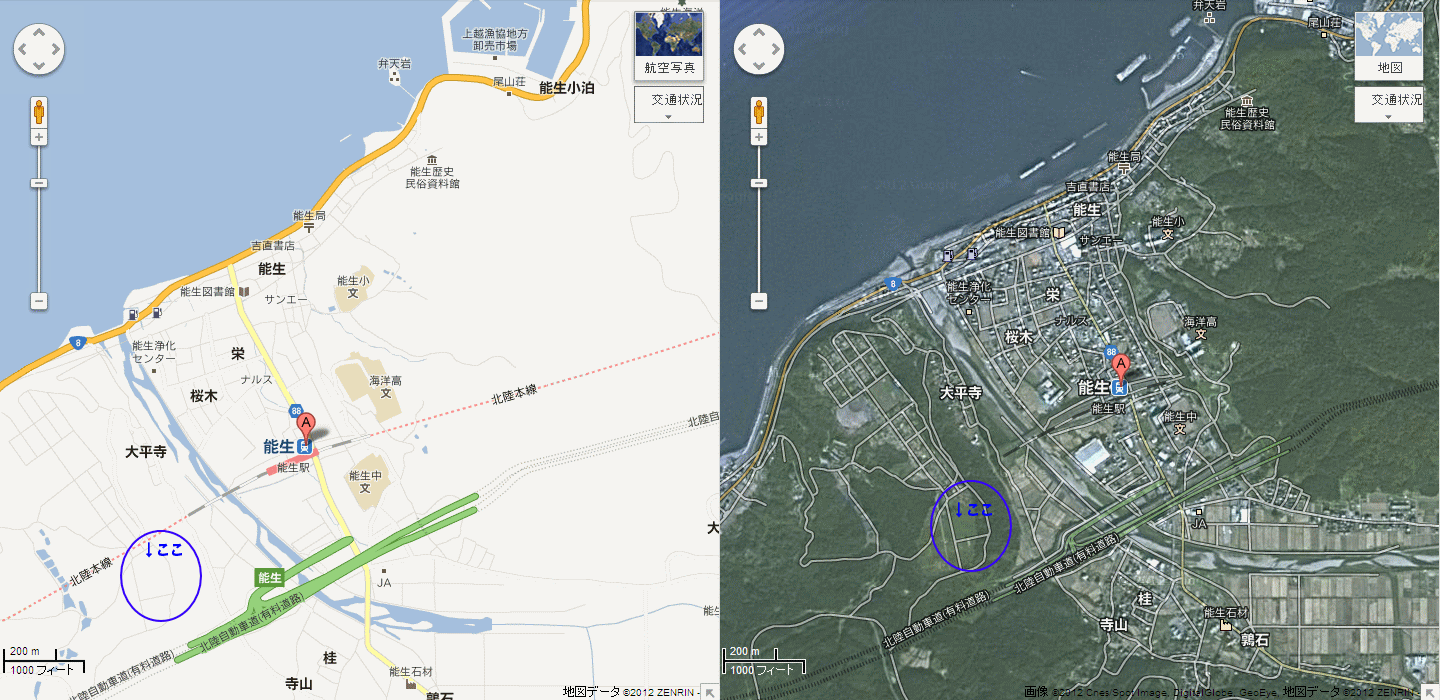Pan the right map with the navigation wheel
Screen dimensions: 1440x700
click(759, 48)
